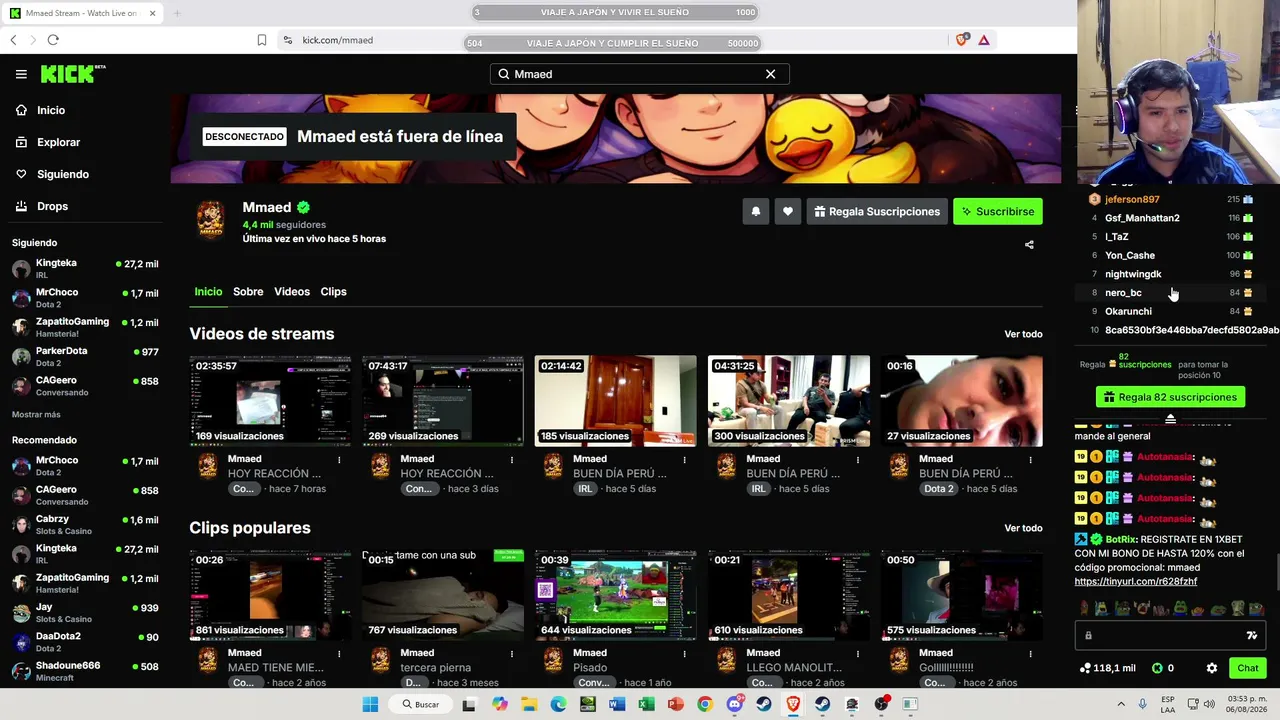Open options for the 169 visualizaciones video

point(339,460)
